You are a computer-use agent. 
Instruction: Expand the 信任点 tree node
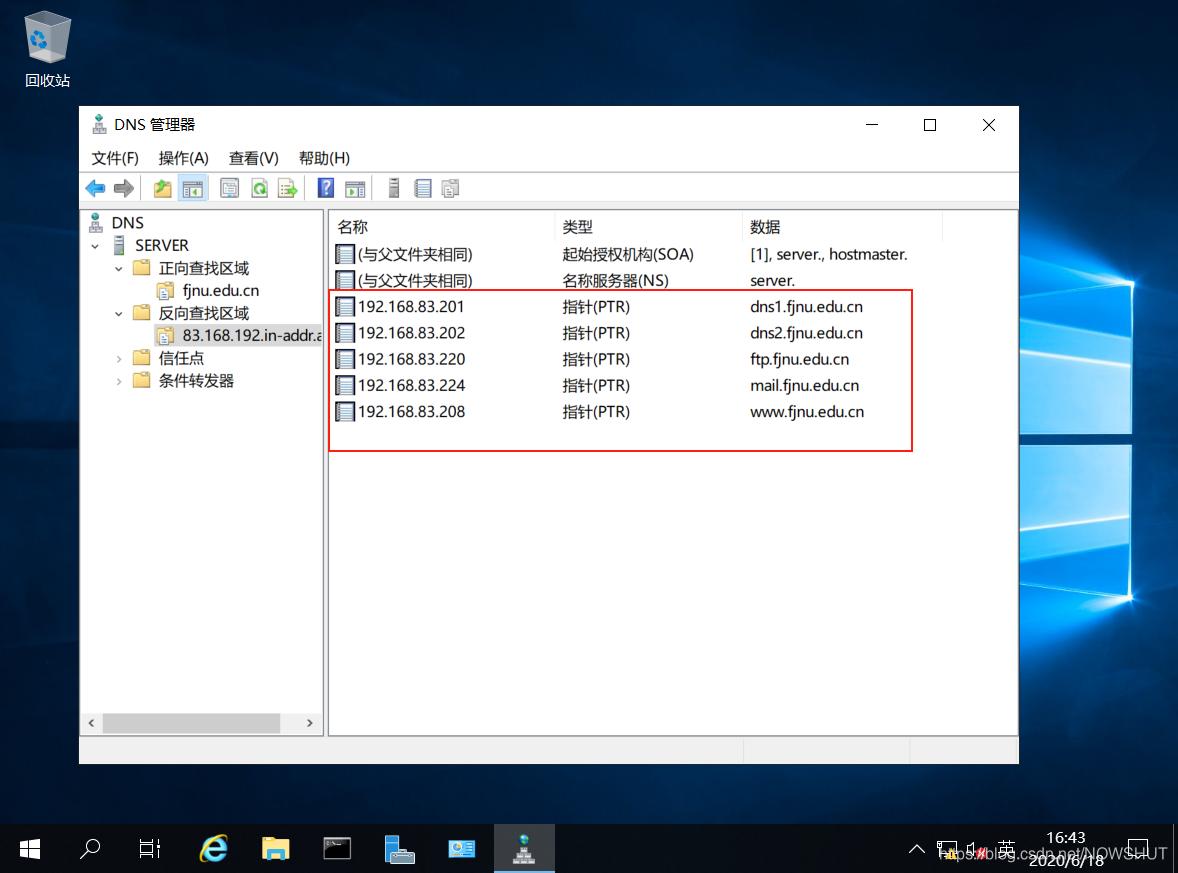pyautogui.click(x=119, y=358)
